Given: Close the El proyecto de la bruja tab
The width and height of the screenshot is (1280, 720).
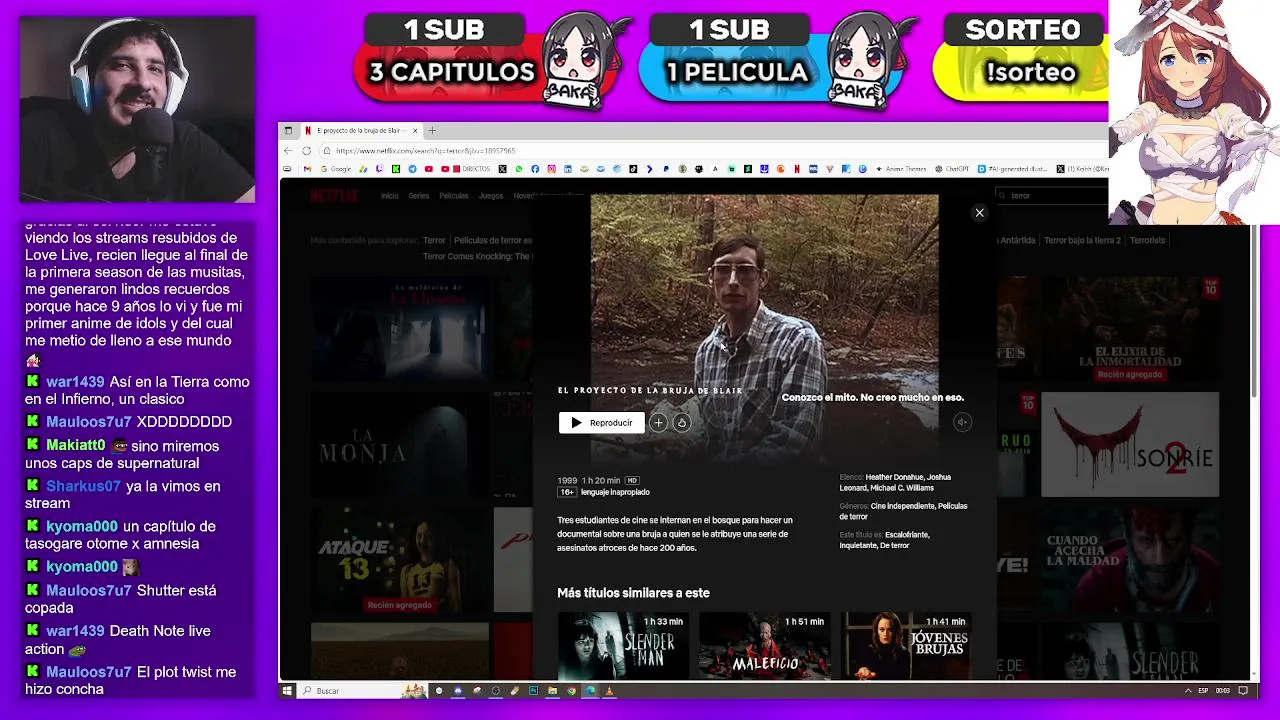Looking at the screenshot, I should 413,131.
